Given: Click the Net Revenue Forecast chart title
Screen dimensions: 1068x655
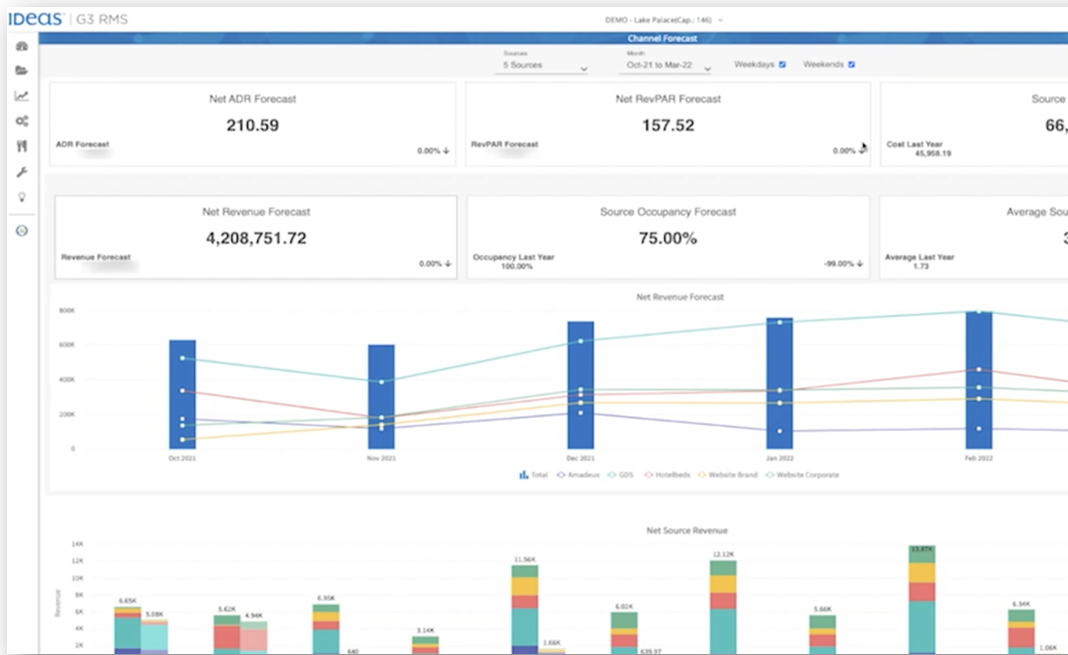Looking at the screenshot, I should click(x=680, y=297).
